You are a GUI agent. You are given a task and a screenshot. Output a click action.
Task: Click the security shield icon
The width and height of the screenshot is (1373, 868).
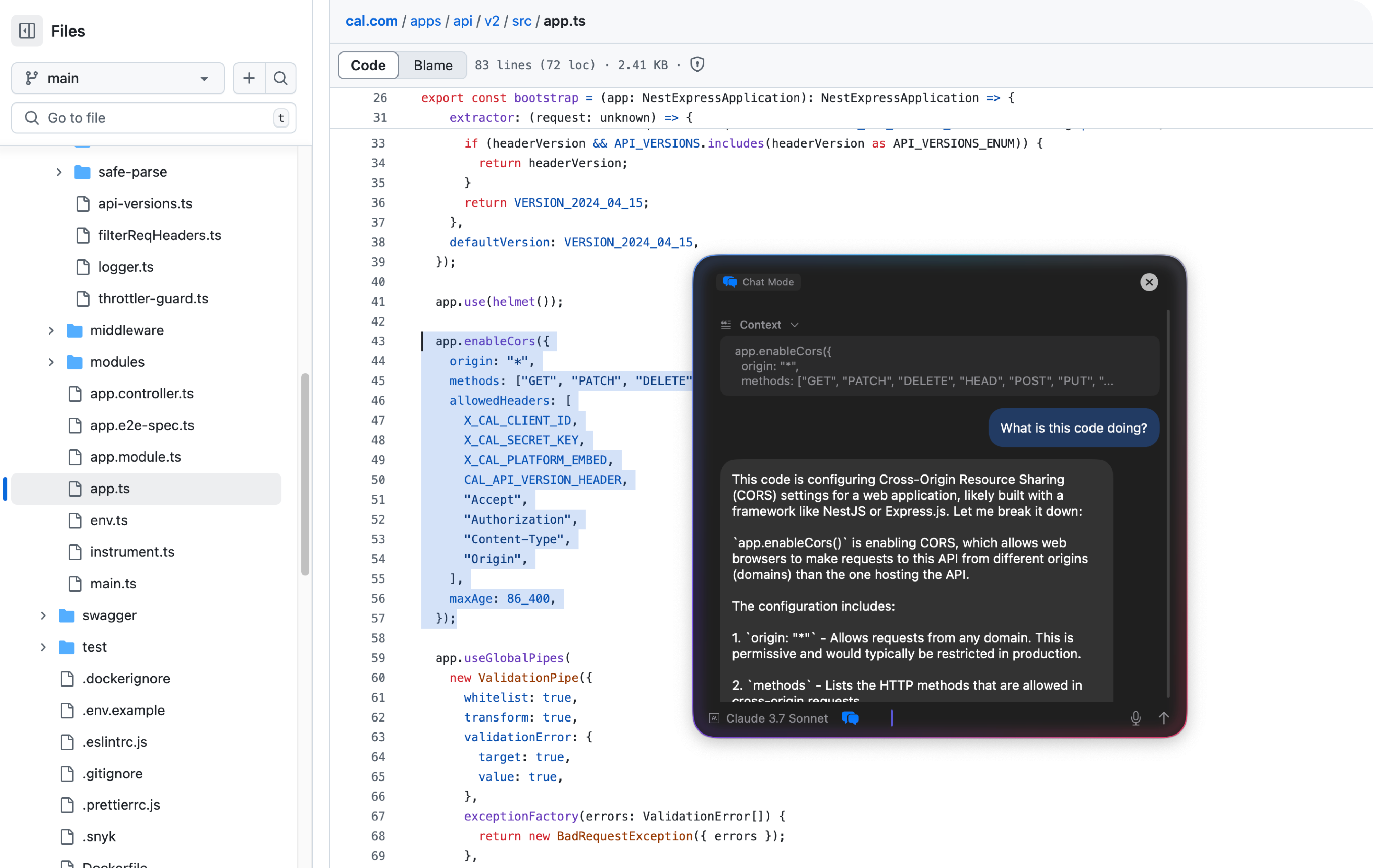(697, 65)
